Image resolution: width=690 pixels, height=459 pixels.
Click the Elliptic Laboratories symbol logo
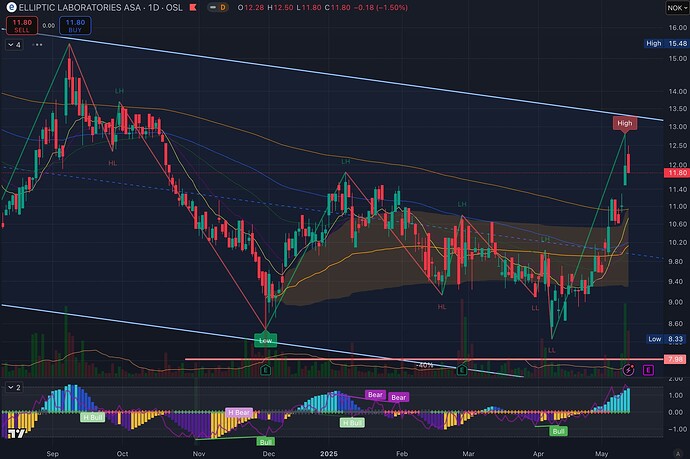pyautogui.click(x=11, y=7)
